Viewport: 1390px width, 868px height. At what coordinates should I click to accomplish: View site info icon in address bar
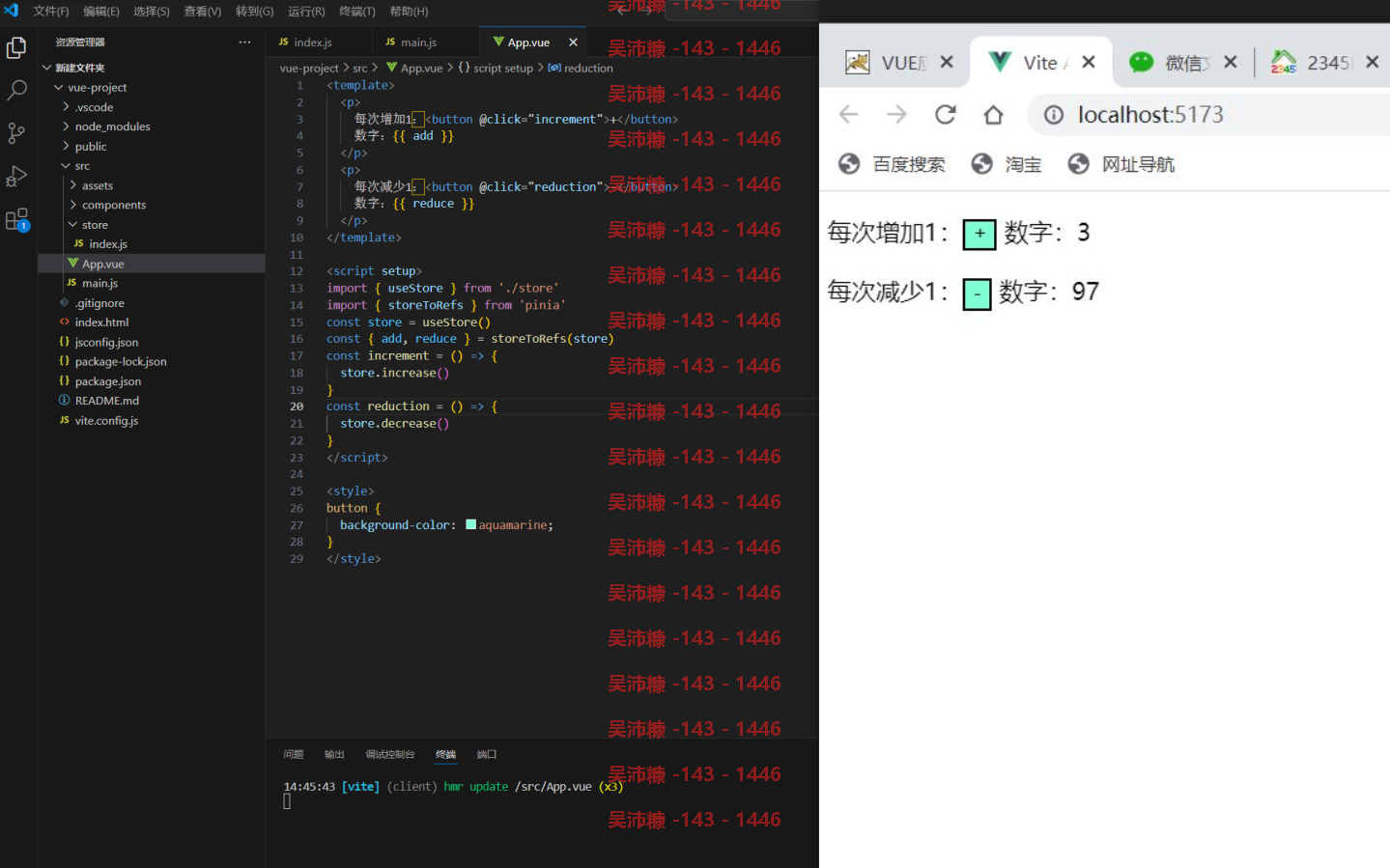(x=1054, y=115)
